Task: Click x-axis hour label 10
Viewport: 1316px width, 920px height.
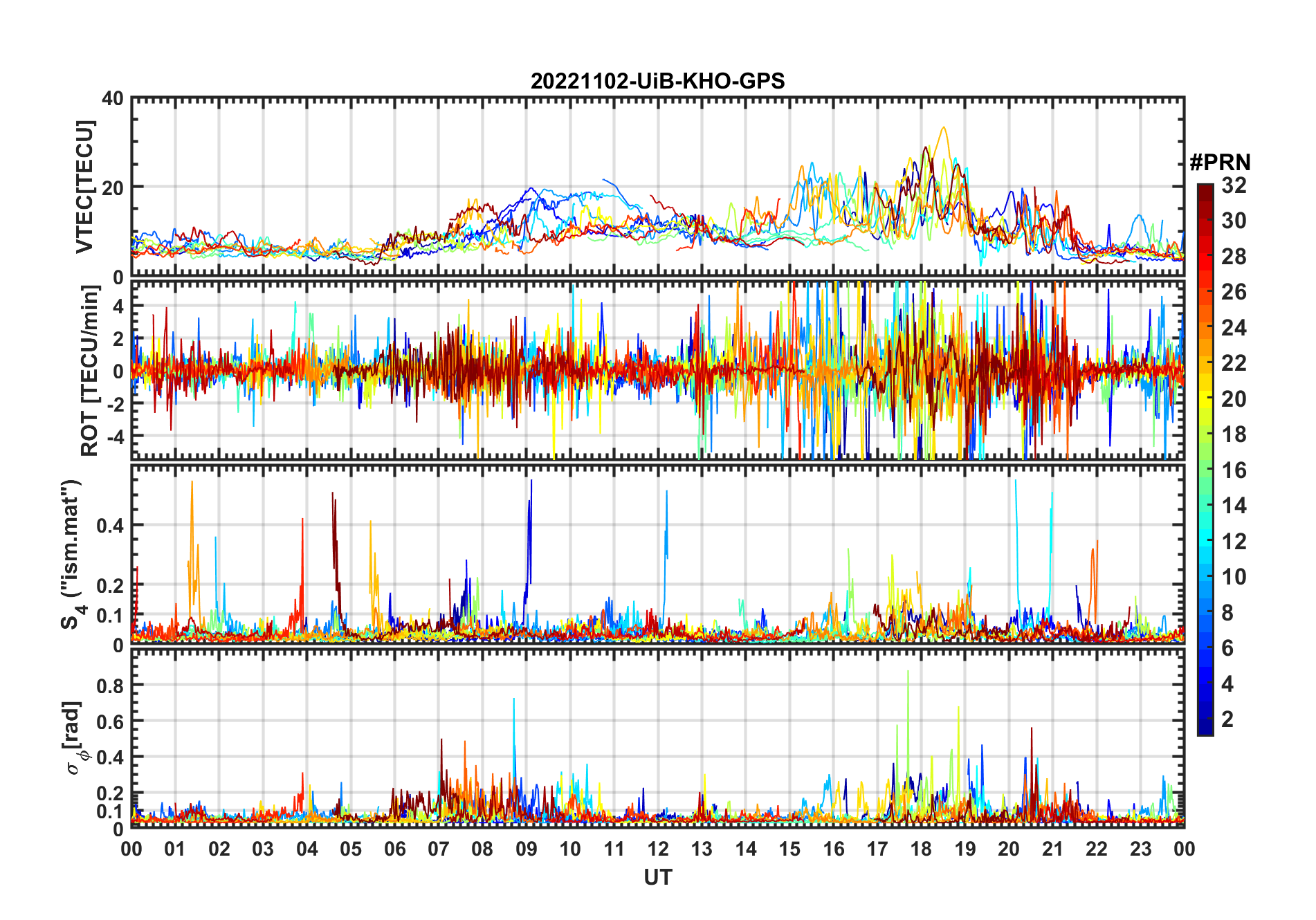Action: [570, 849]
